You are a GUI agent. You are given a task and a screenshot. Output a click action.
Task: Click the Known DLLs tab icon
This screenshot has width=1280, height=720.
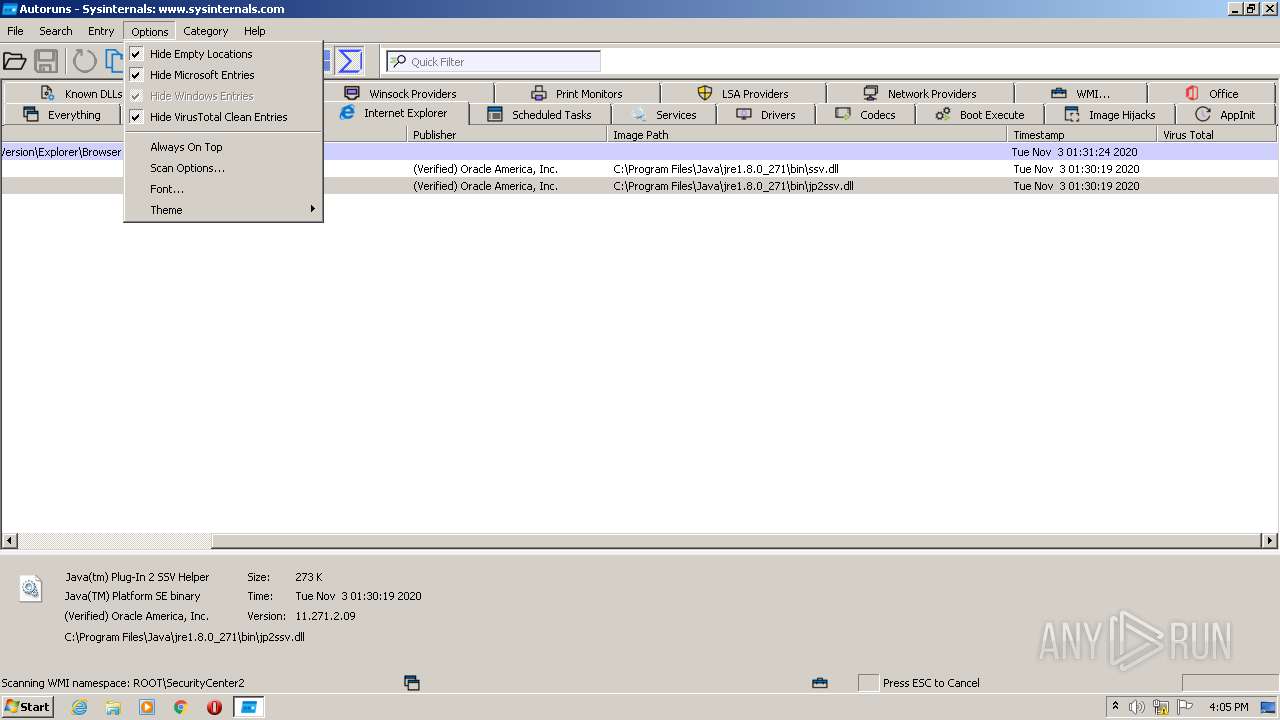pyautogui.click(x=48, y=93)
